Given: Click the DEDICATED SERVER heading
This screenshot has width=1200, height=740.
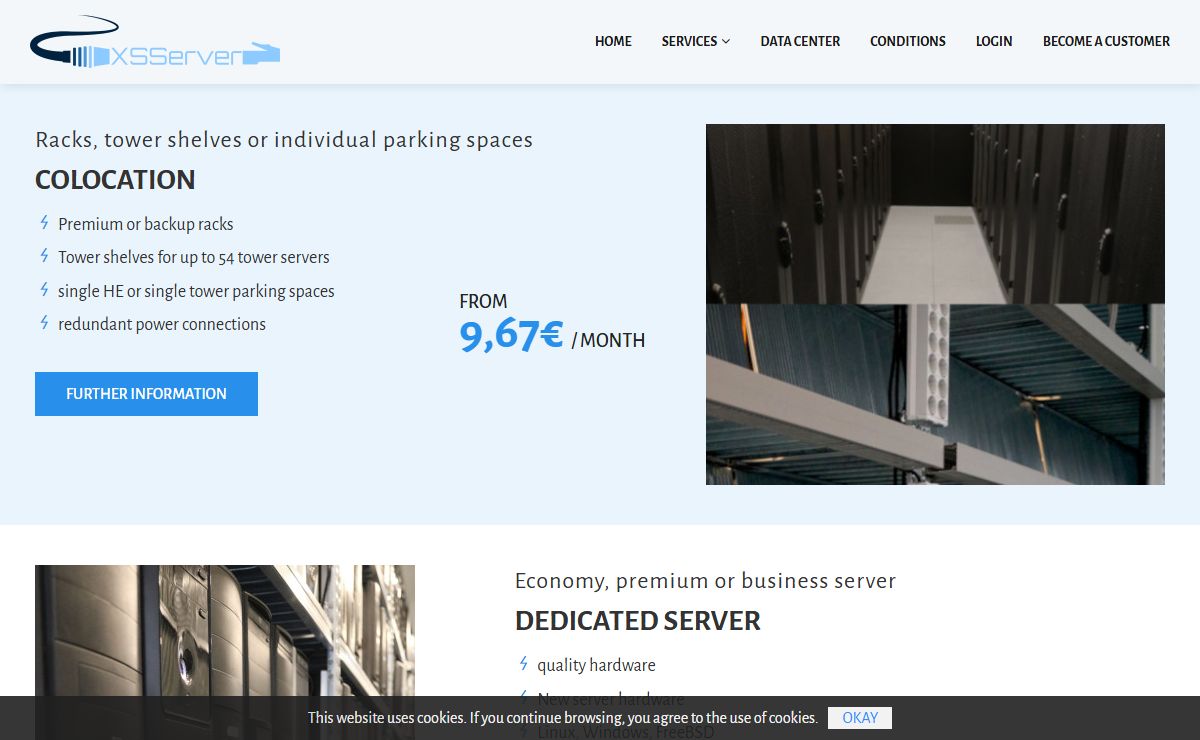Looking at the screenshot, I should 638,621.
